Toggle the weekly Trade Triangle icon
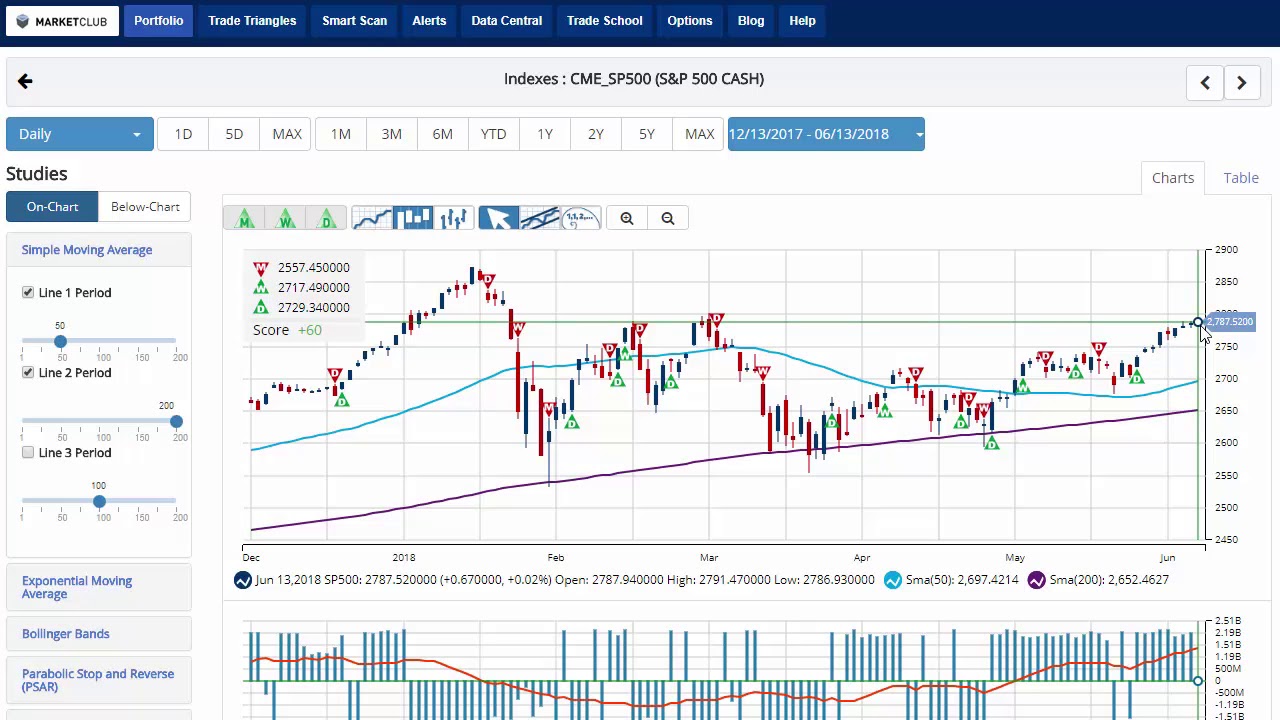The image size is (1280, 720). [x=286, y=218]
